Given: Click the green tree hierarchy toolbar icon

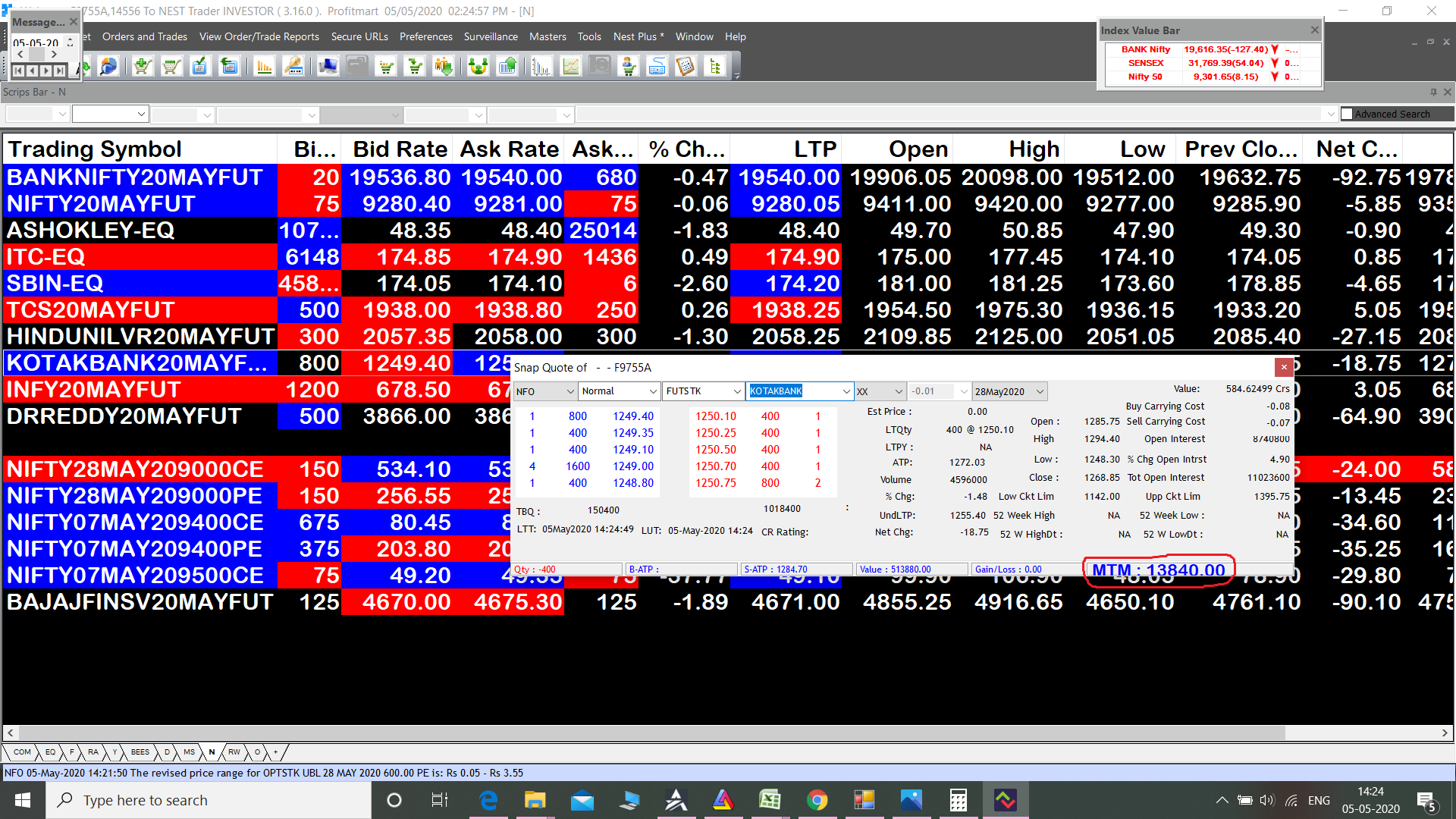Looking at the screenshot, I should (715, 67).
